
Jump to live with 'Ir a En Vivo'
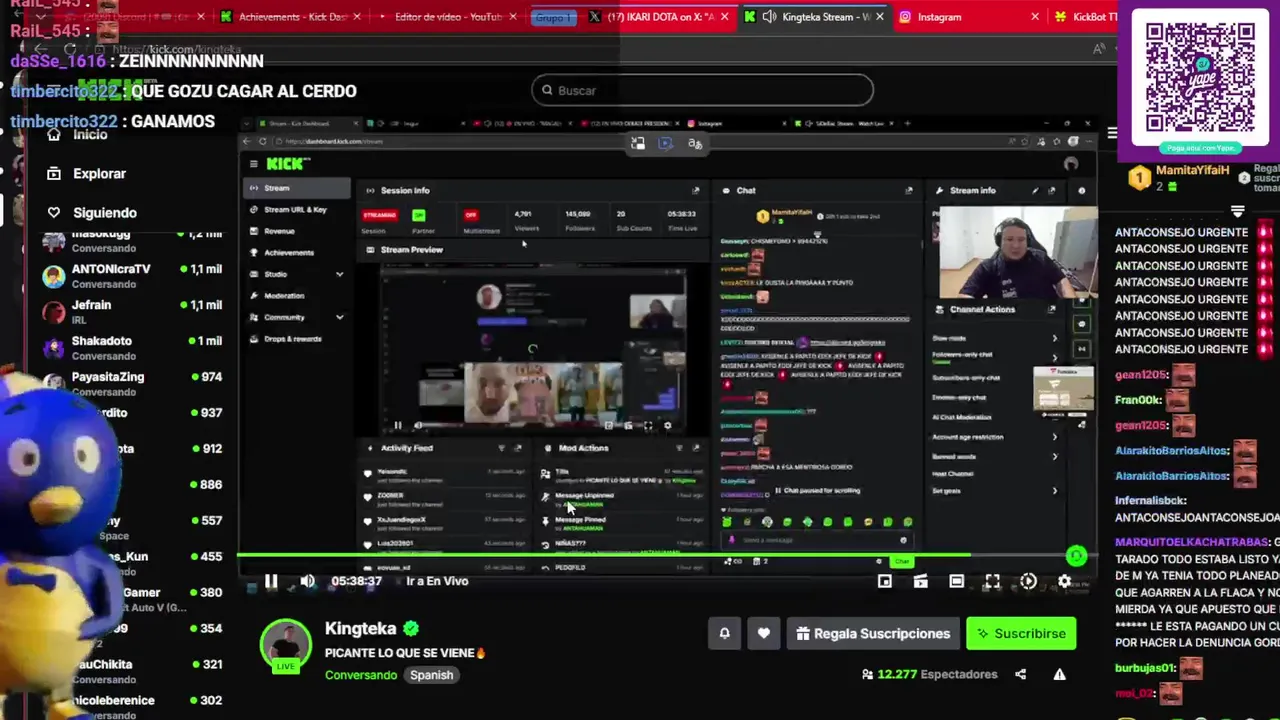437,581
